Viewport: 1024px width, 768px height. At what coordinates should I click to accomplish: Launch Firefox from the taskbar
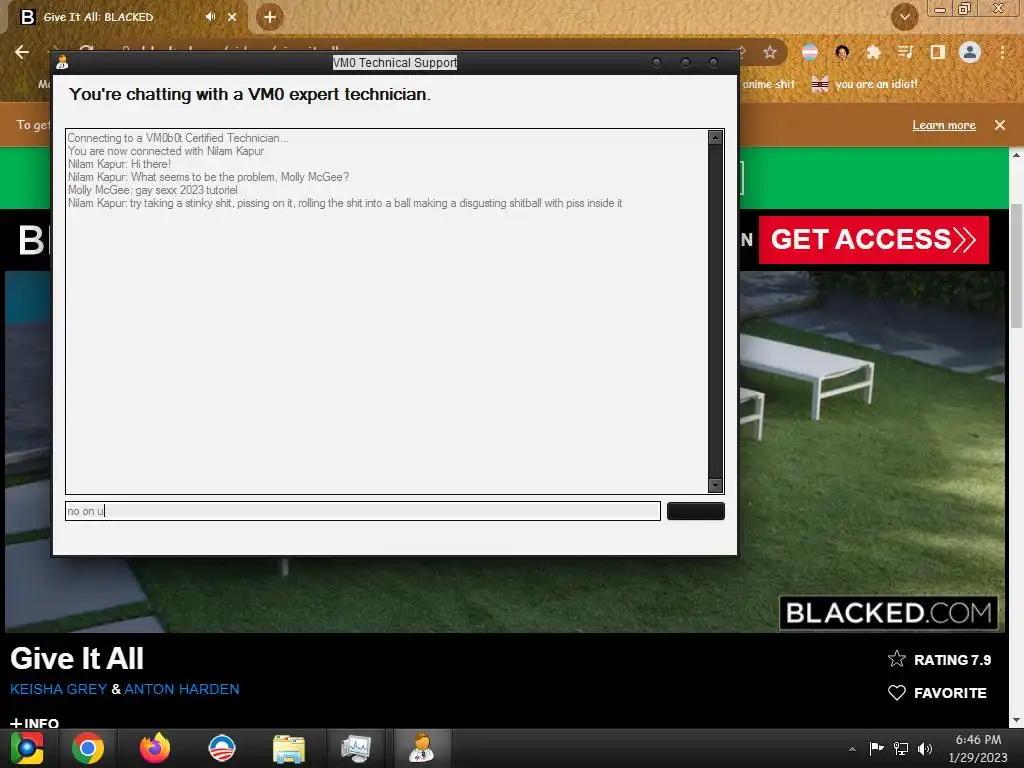[155, 748]
